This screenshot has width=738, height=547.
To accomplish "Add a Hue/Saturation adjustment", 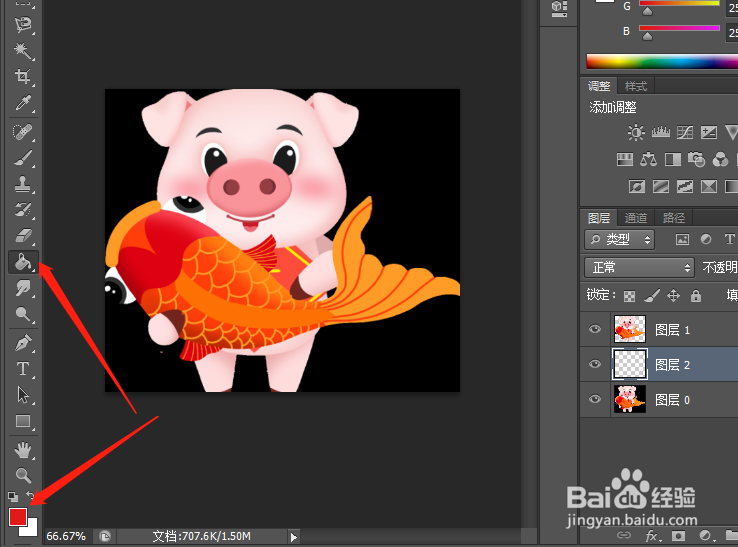I will tap(625, 160).
